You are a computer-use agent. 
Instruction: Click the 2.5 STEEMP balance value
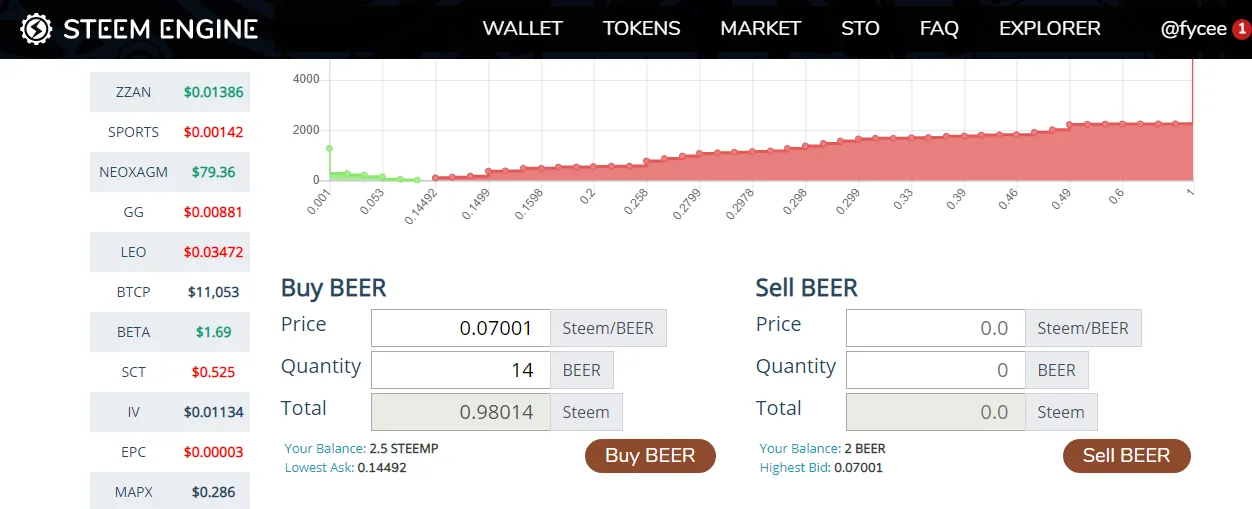pyautogui.click(x=404, y=449)
